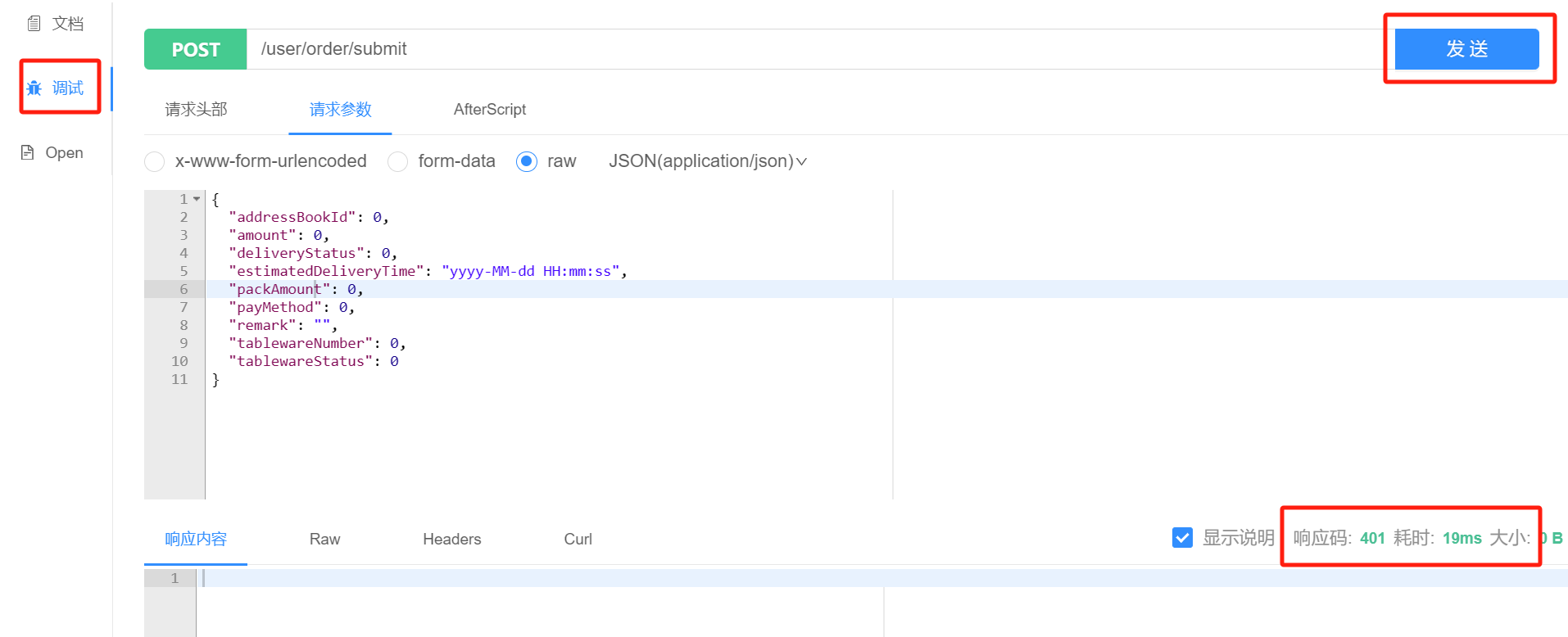Click the "yyyy-MM-dd HH:mm:ss" string value
The width and height of the screenshot is (1568, 637).
pyautogui.click(x=530, y=271)
